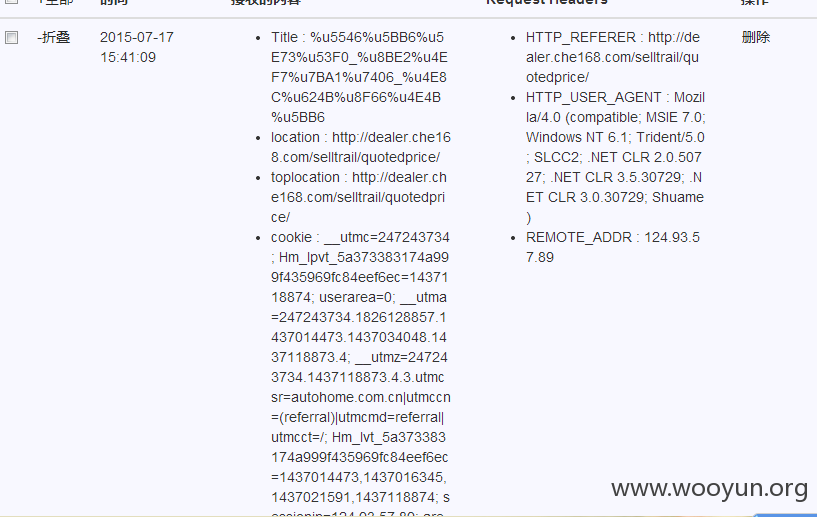
Task: Click the blue bar at the bottom-right corner
Action: click(786, 514)
